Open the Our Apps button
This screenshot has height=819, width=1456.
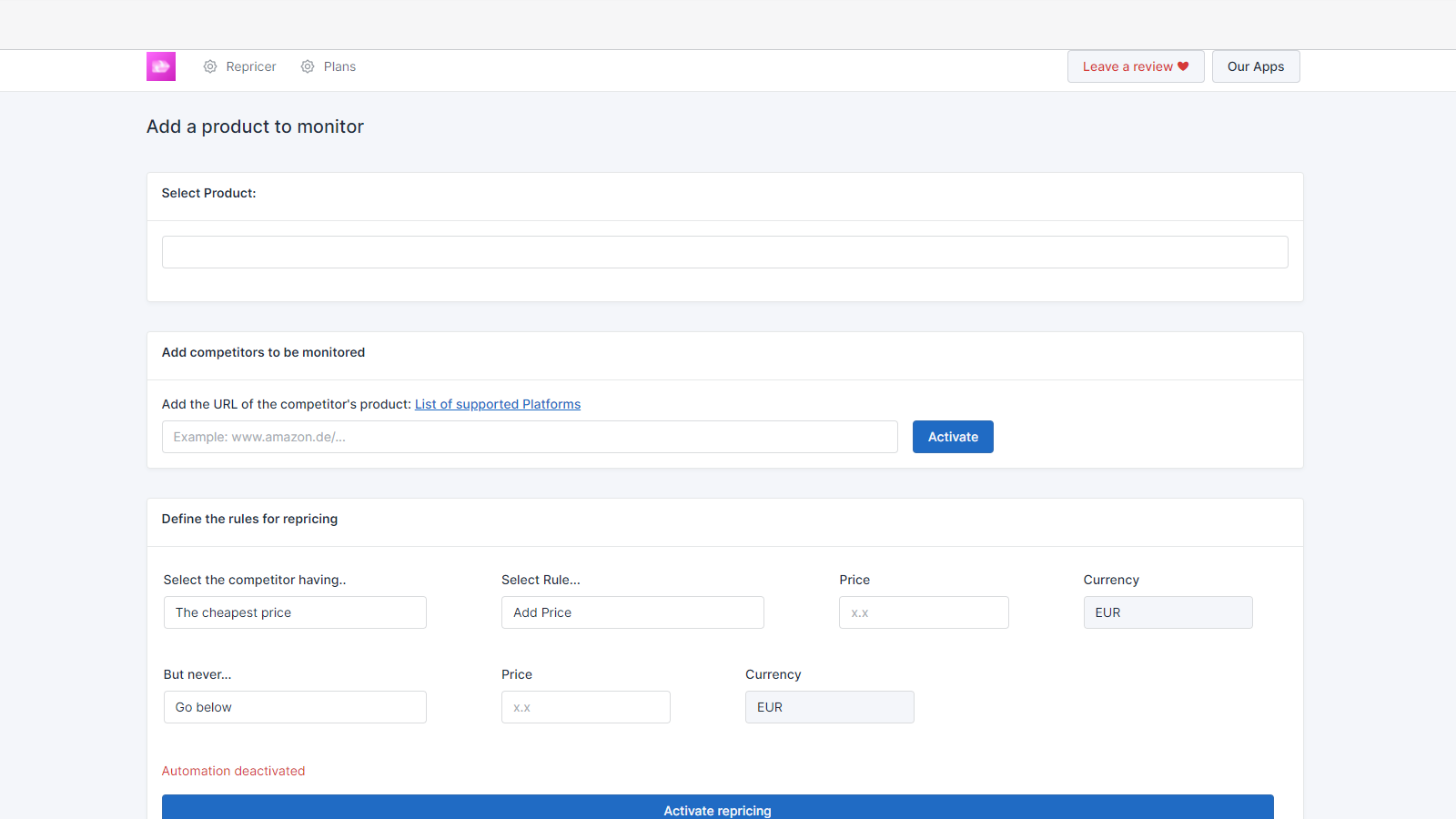point(1255,66)
